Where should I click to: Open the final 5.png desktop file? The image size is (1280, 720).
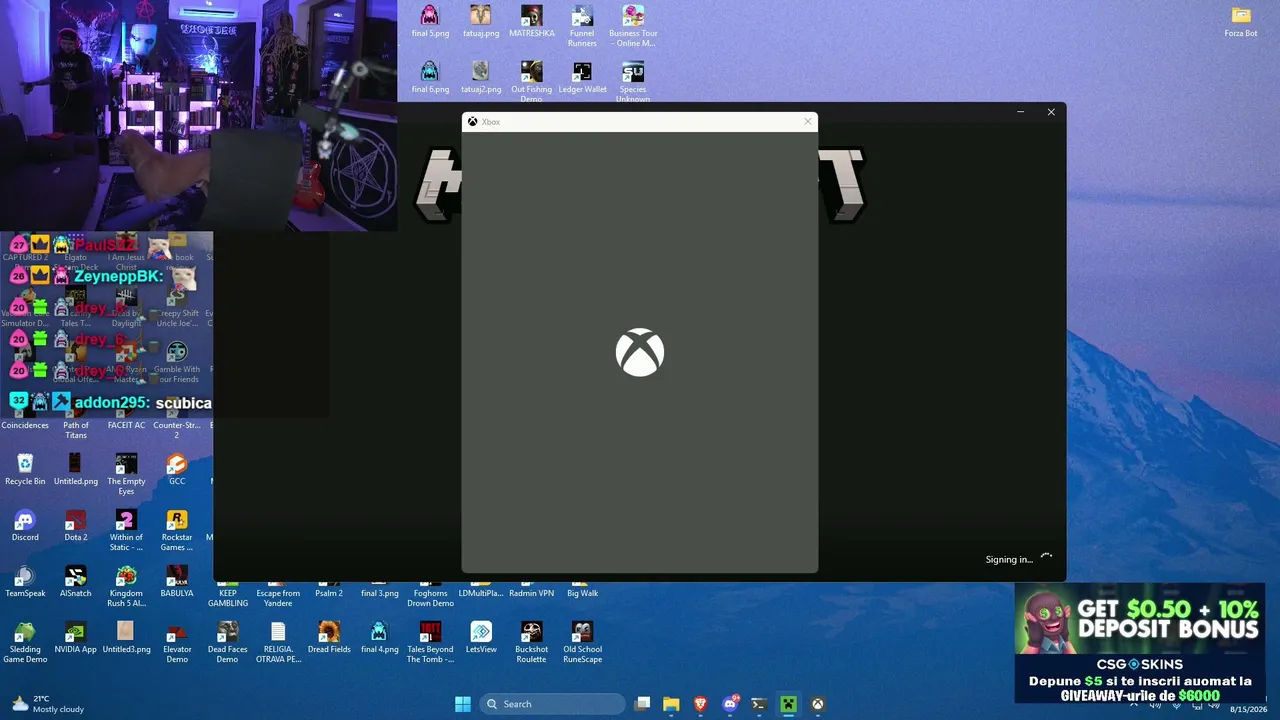(430, 21)
